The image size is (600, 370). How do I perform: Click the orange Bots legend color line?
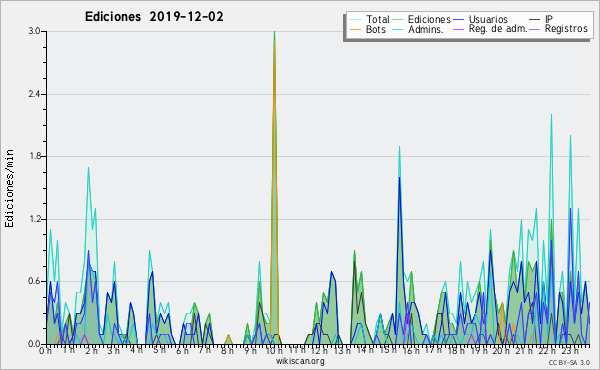(355, 29)
